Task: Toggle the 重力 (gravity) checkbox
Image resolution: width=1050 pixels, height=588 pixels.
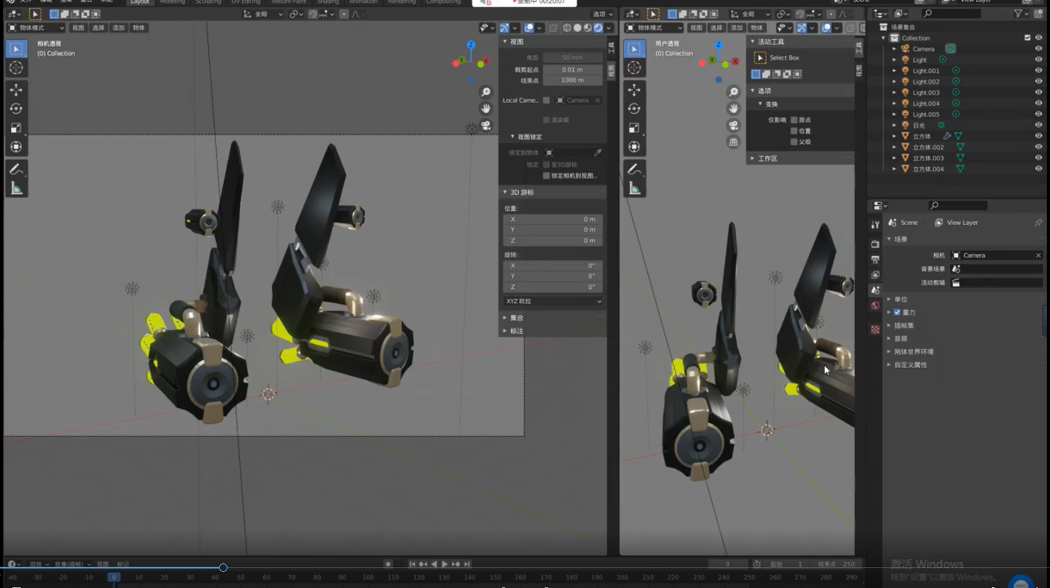Action: (897, 313)
